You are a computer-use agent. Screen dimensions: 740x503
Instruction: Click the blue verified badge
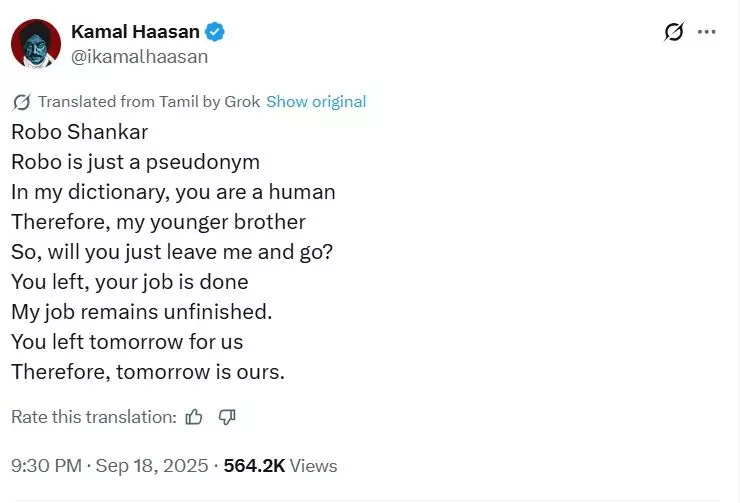[215, 32]
